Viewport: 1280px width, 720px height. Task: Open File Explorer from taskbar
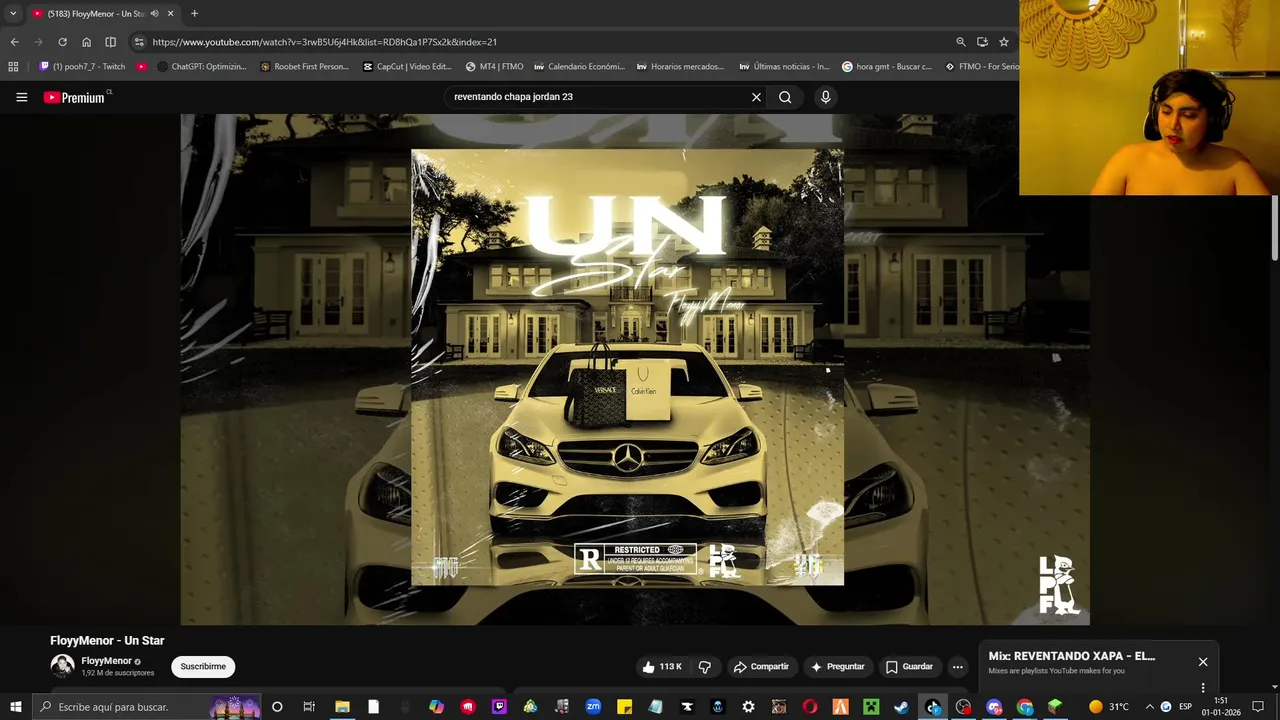(x=342, y=707)
